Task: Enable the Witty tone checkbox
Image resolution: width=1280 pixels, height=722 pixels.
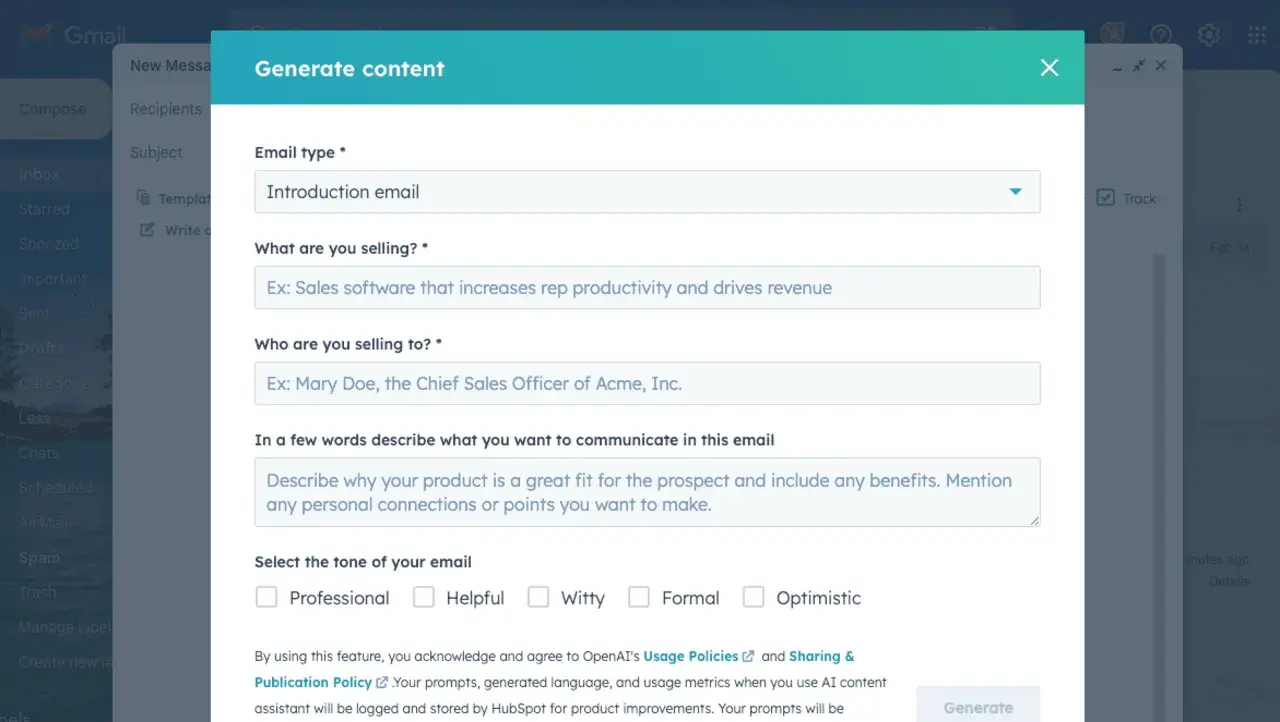Action: coord(538,596)
